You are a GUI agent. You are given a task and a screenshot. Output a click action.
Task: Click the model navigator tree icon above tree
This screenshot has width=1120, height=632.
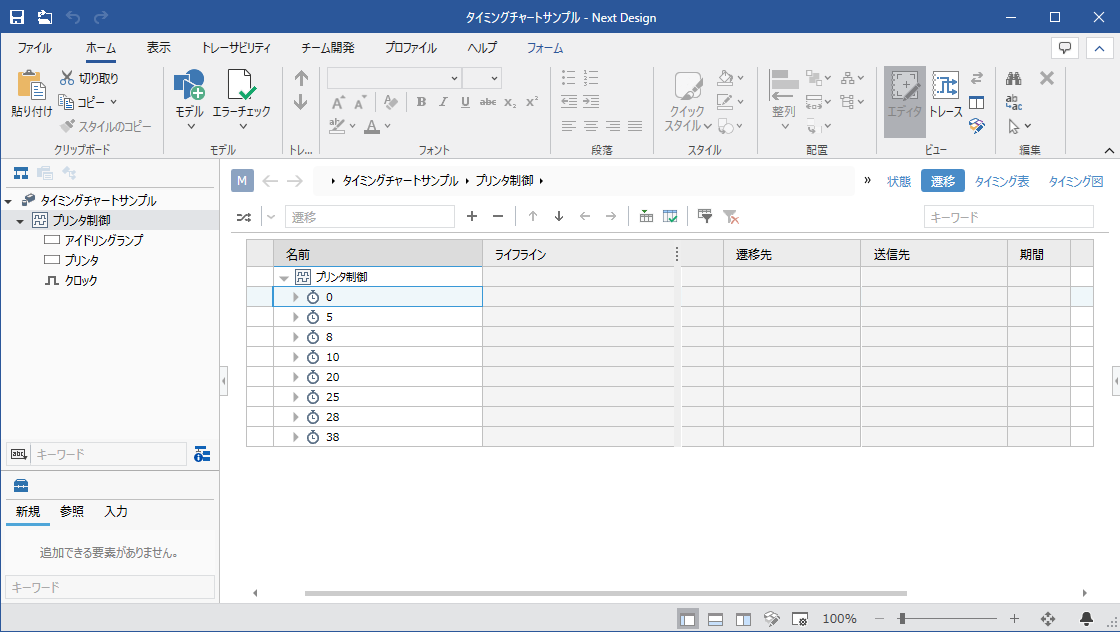tap(21, 173)
